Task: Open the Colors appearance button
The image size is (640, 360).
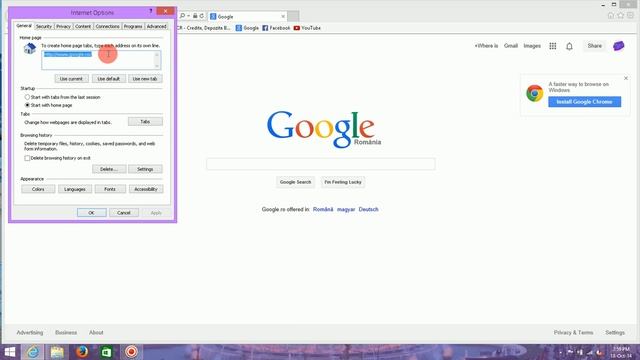Action: (x=38, y=189)
